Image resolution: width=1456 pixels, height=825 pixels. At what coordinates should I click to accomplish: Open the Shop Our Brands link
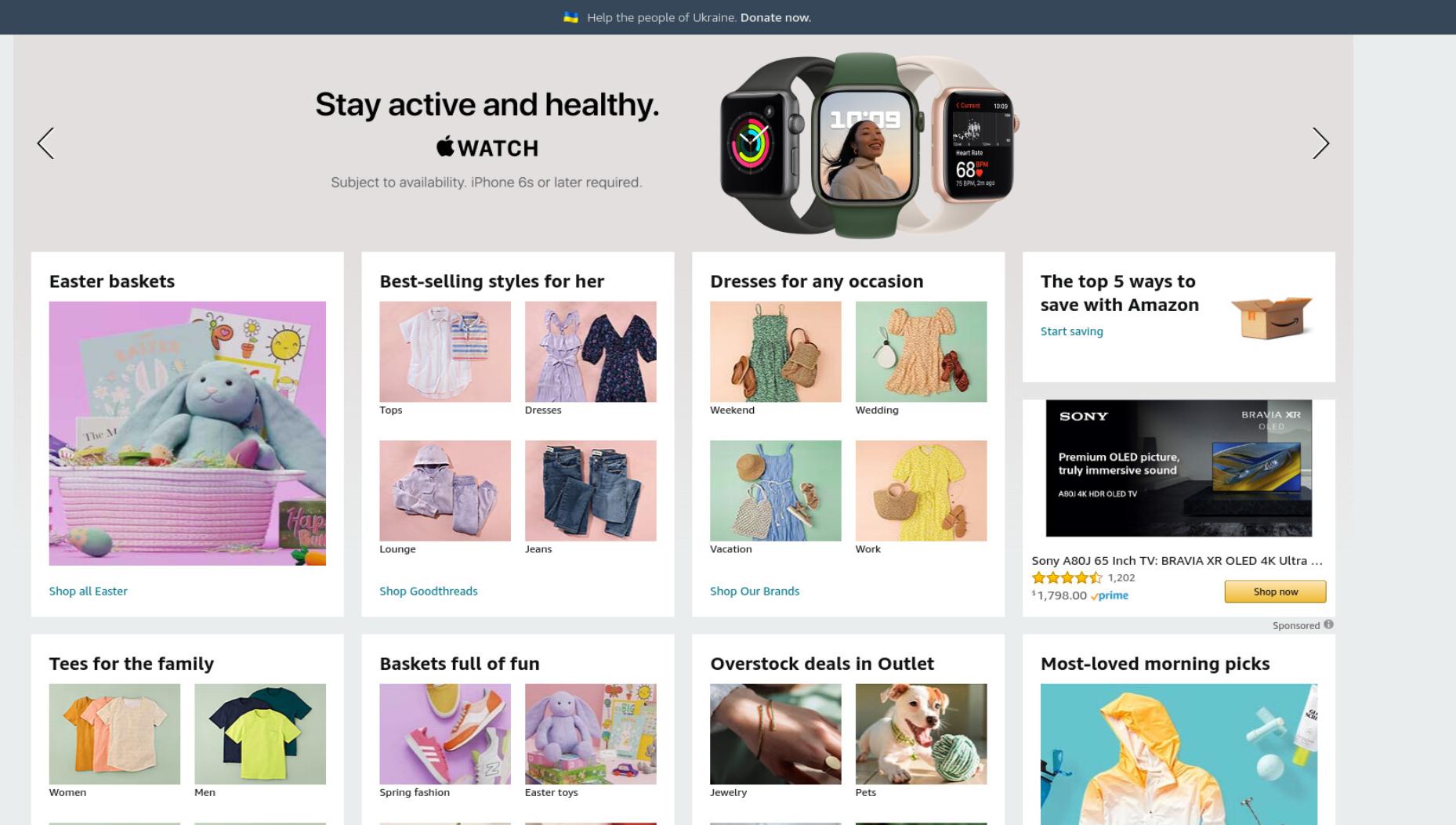[755, 591]
